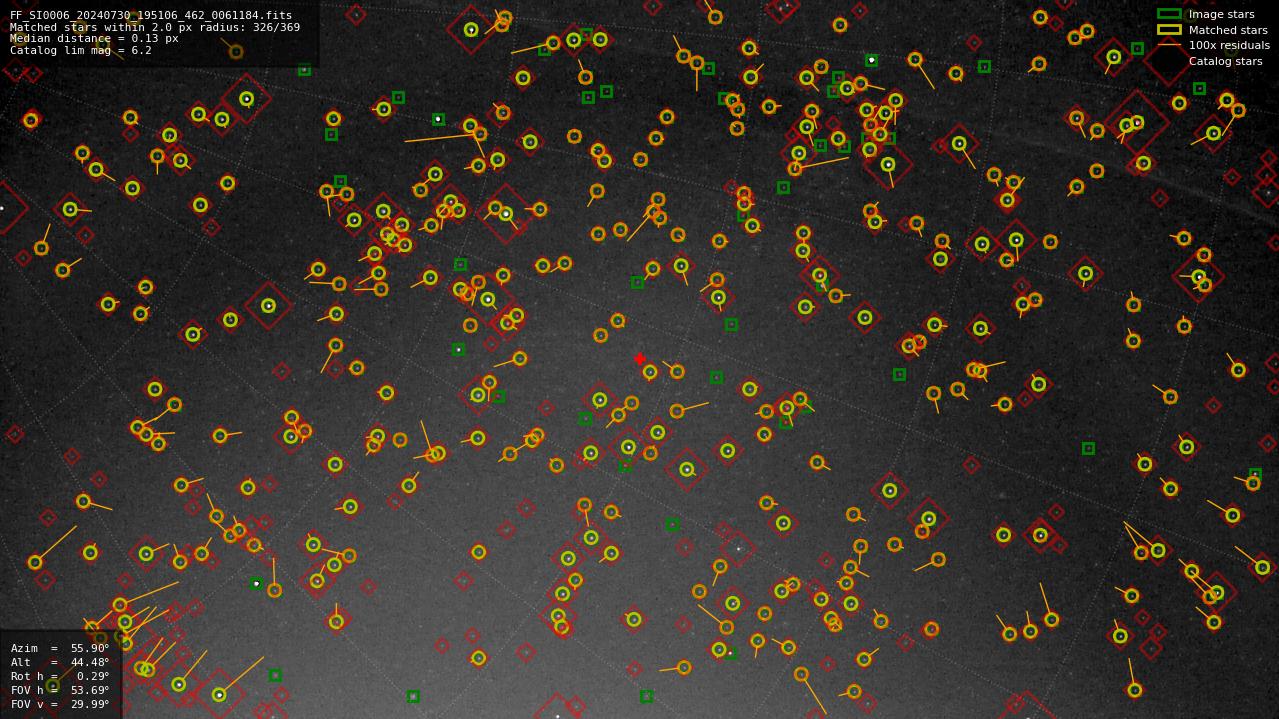1279x719 pixels.
Task: Click the red center cross marker
Action: [x=640, y=359]
